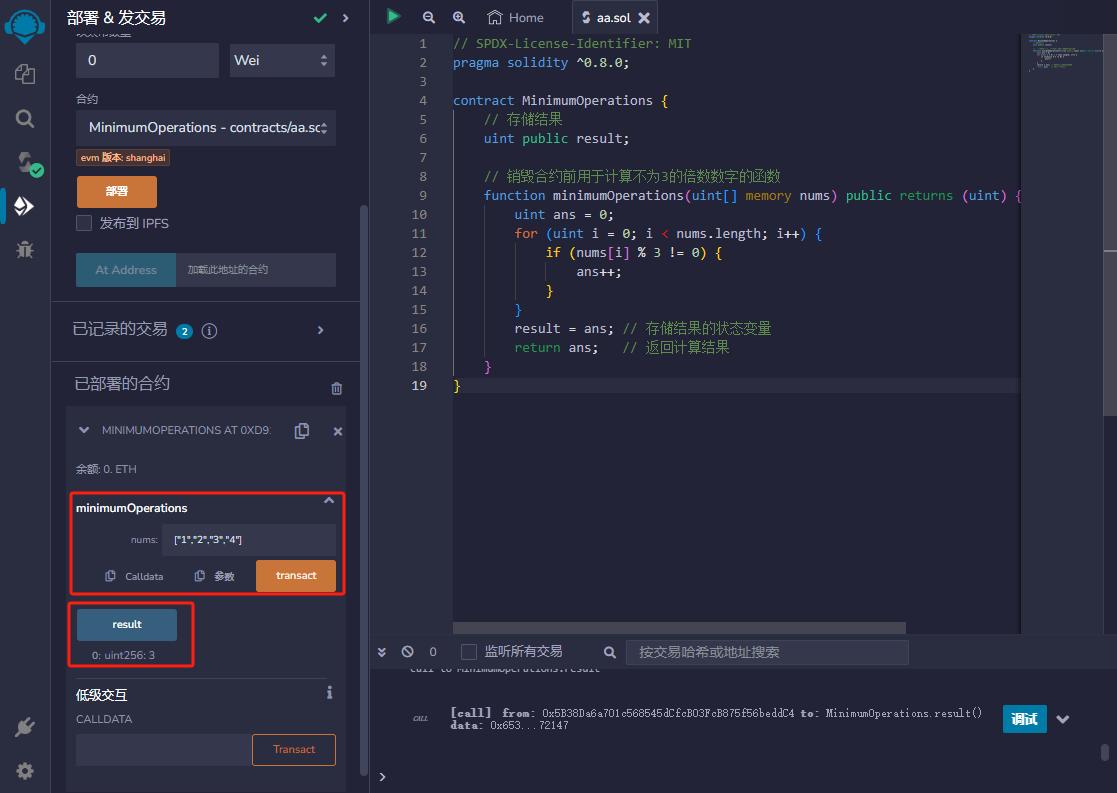Viewport: 1117px width, 793px height.
Task: Click line number 19 in editor
Action: [419, 385]
